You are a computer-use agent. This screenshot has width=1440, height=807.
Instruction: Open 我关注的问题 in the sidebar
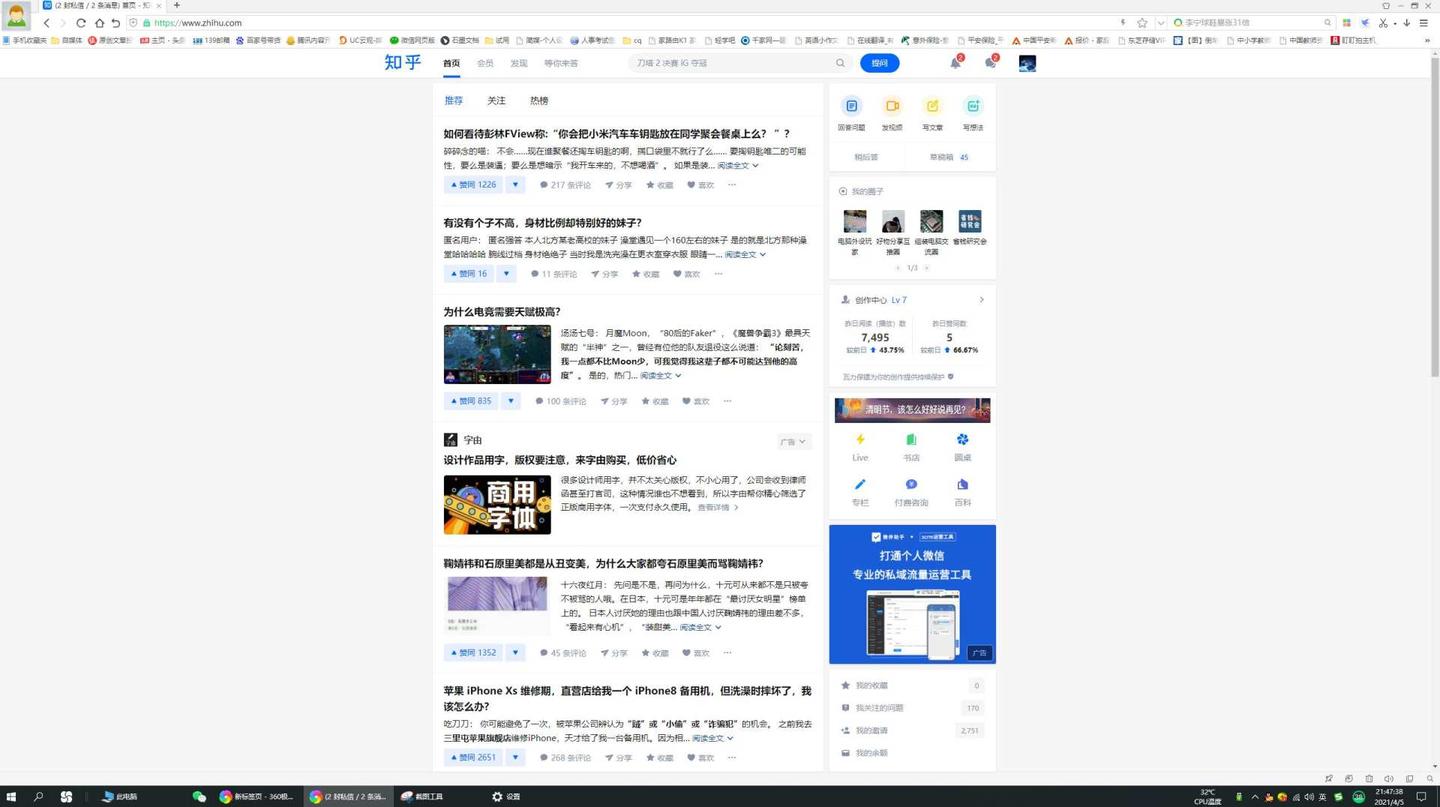[x=912, y=708]
